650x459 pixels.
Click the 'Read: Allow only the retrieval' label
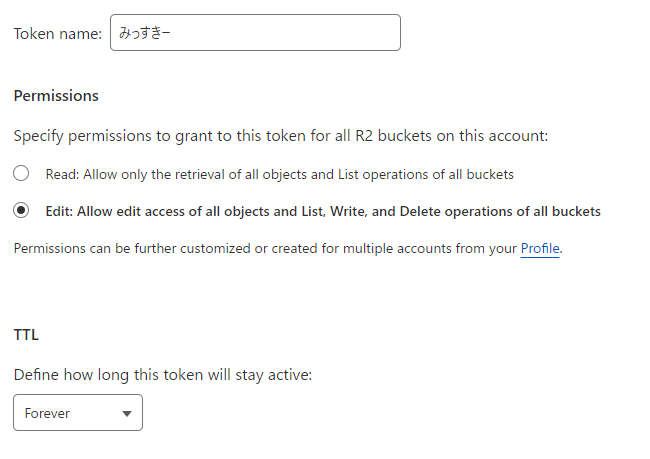[x=279, y=175]
